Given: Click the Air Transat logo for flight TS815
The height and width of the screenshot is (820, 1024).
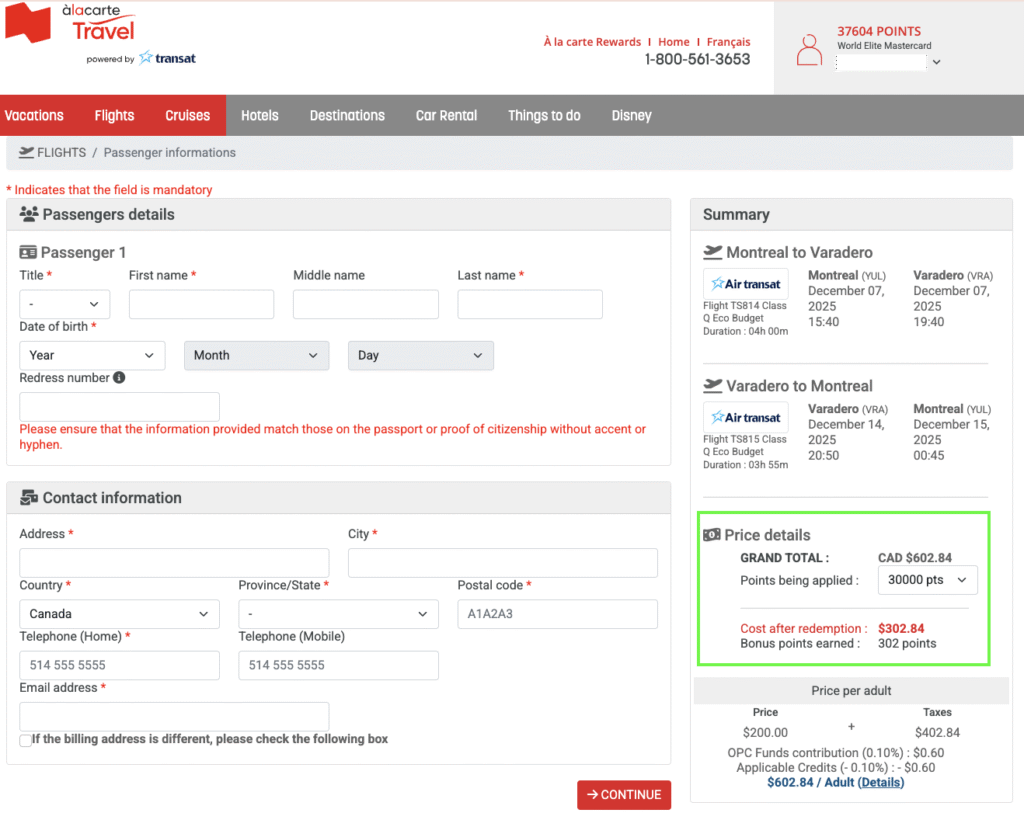Looking at the screenshot, I should 746,417.
